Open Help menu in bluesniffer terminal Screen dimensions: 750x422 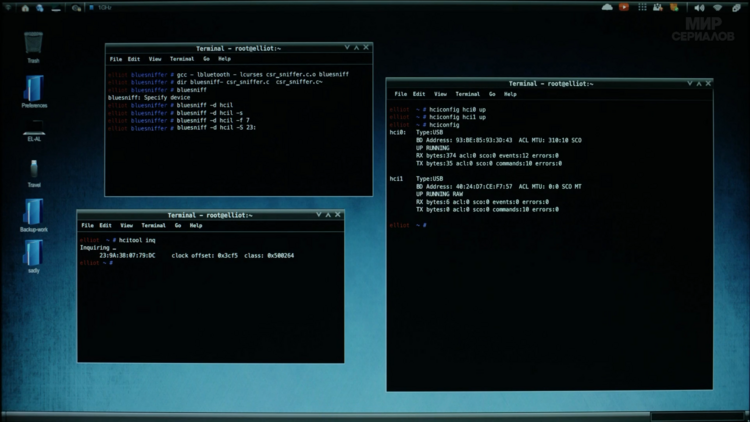click(224, 59)
